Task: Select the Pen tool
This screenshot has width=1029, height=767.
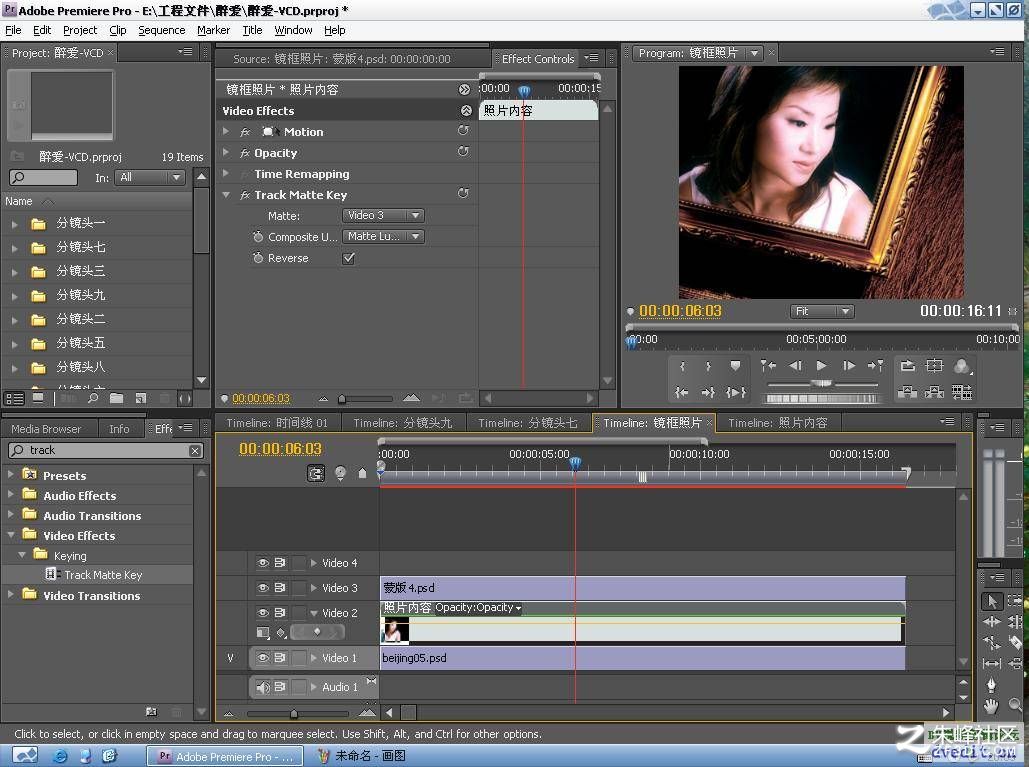Action: pyautogui.click(x=991, y=684)
